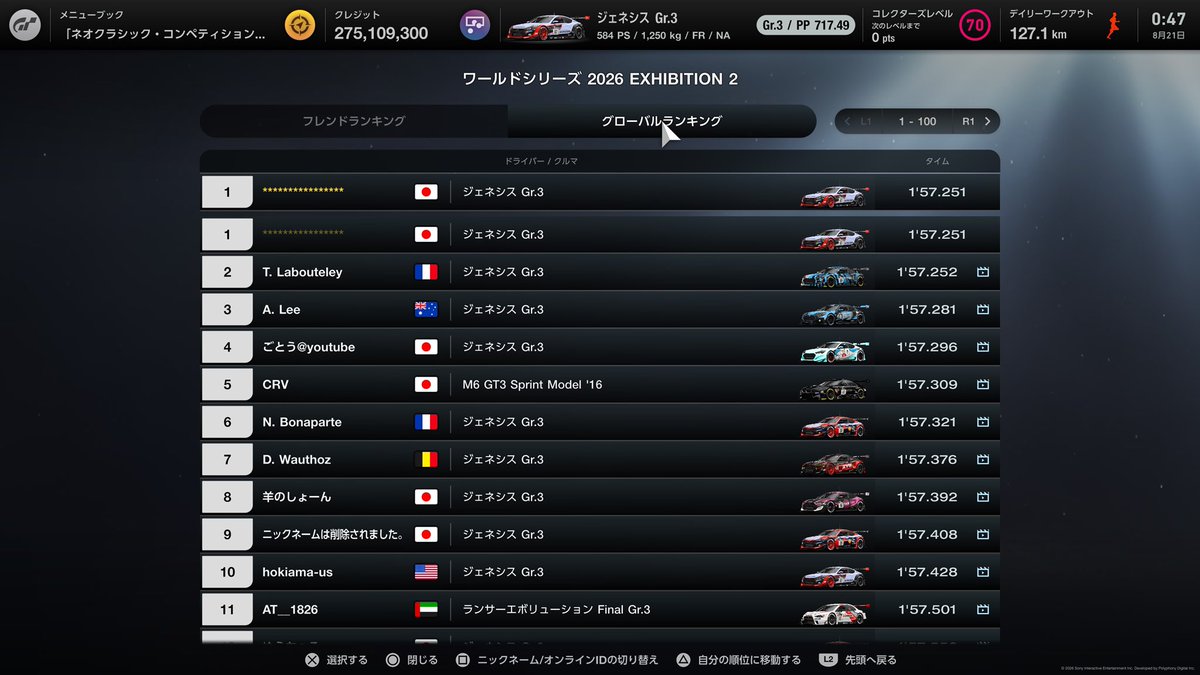This screenshot has width=1200, height=675.
Task: Switch to the フレンドランキング tab
Action: [354, 121]
